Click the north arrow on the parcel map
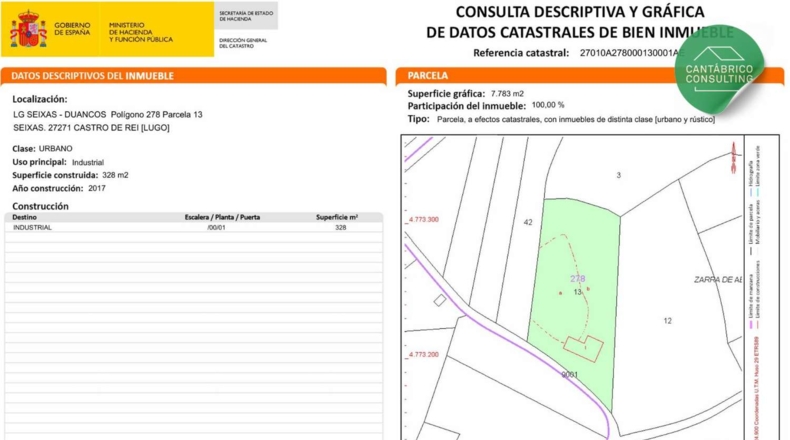790x440 pixels. [x=734, y=158]
